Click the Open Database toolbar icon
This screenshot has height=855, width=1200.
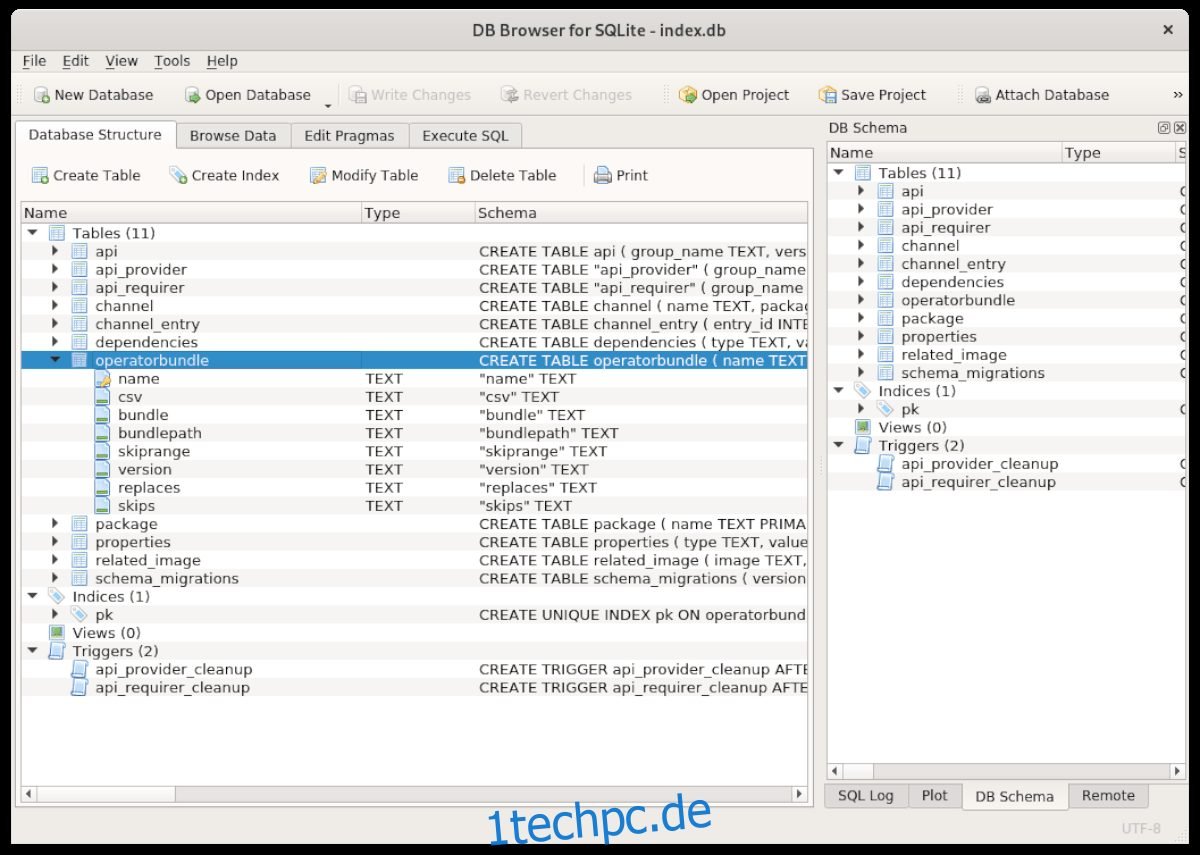pyautogui.click(x=193, y=95)
